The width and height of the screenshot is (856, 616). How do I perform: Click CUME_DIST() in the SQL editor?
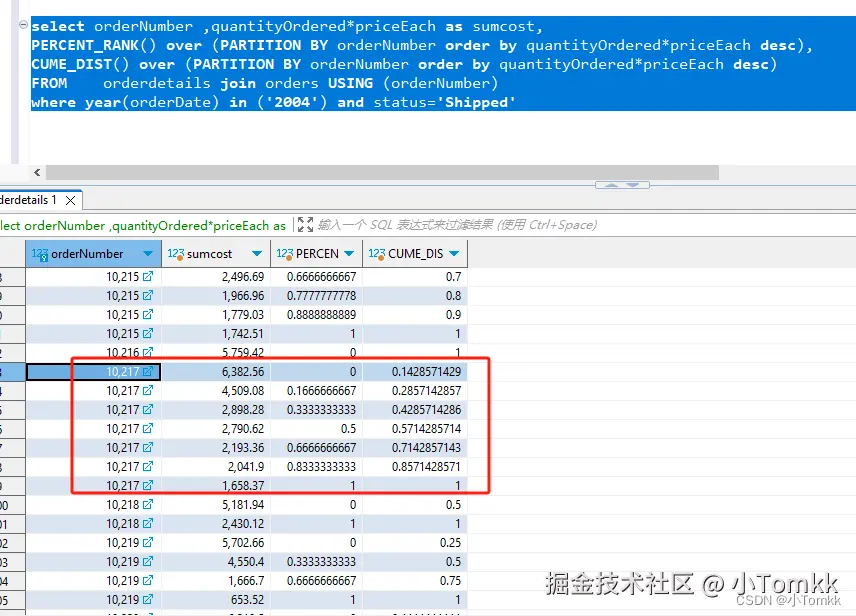point(80,64)
